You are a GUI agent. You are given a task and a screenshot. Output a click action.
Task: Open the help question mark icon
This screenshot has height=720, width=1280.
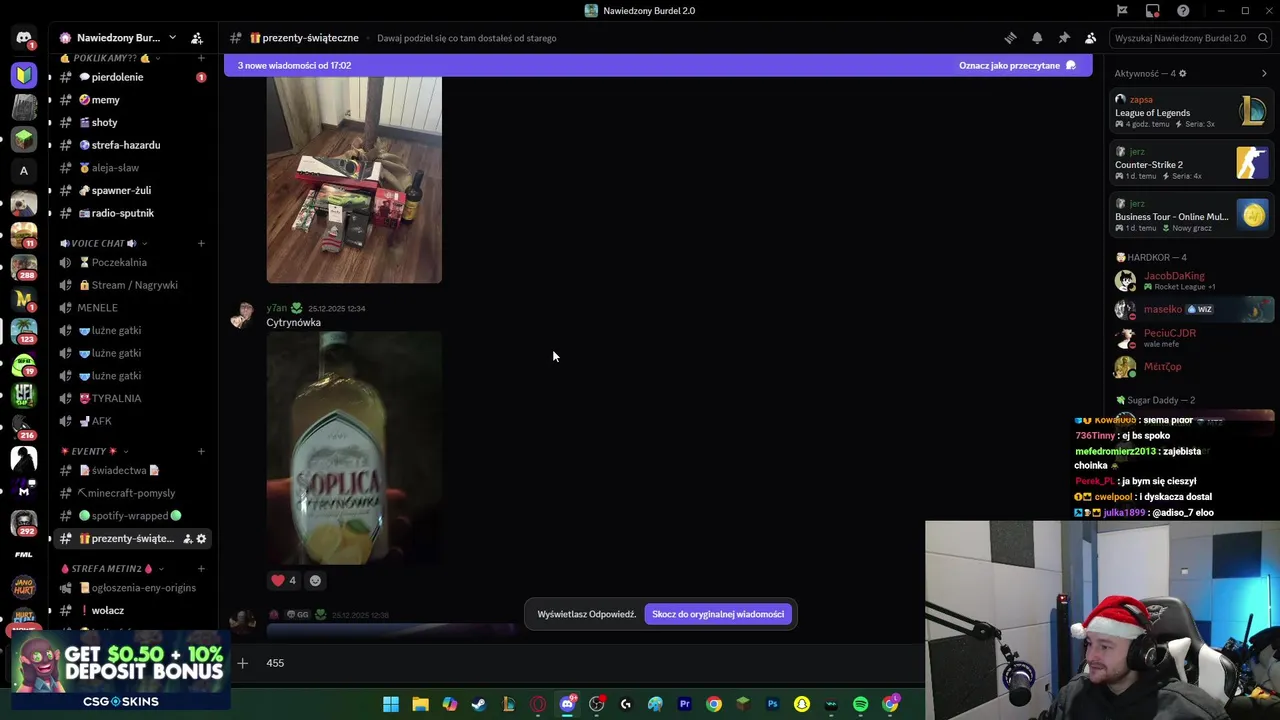point(1184,11)
